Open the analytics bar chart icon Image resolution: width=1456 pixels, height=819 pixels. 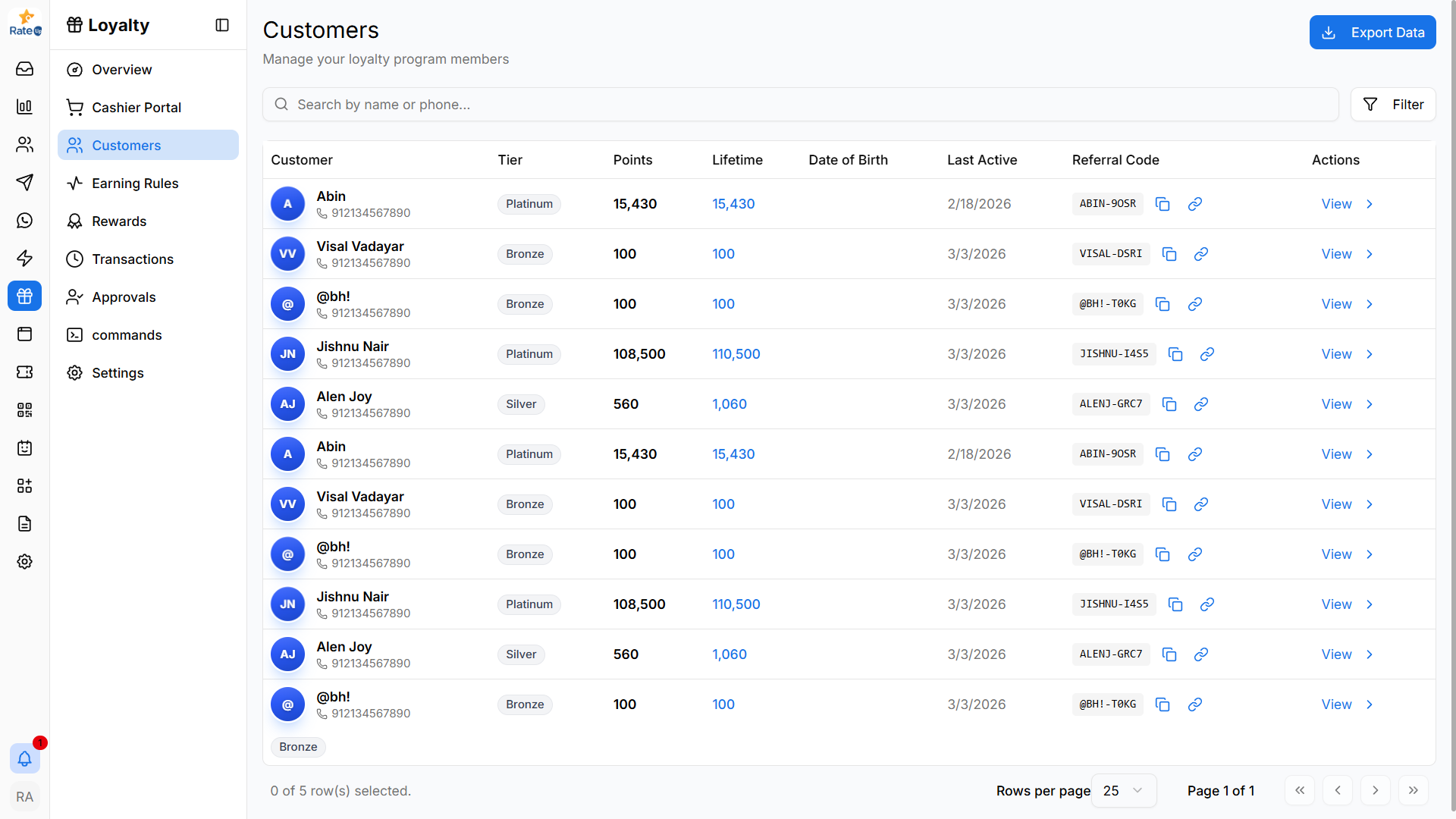tap(24, 106)
